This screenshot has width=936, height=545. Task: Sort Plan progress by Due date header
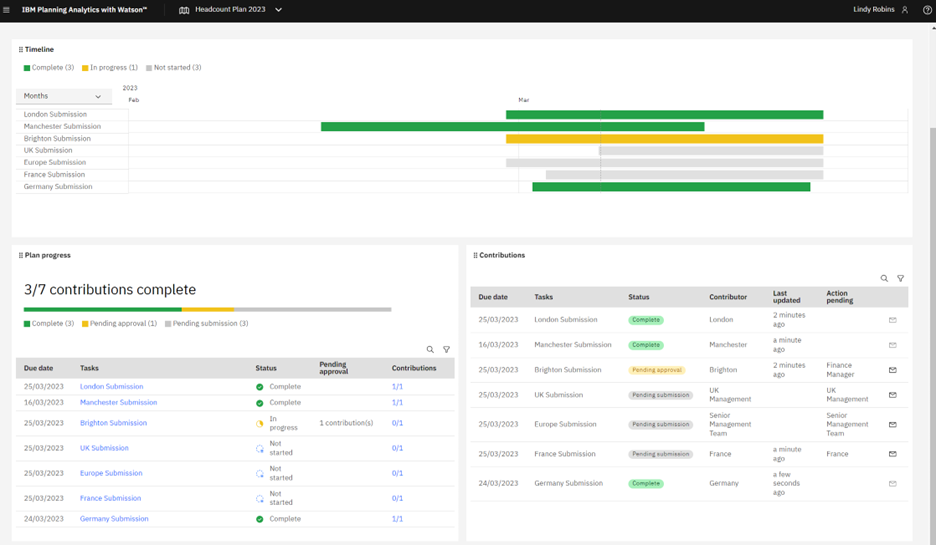[x=38, y=368]
